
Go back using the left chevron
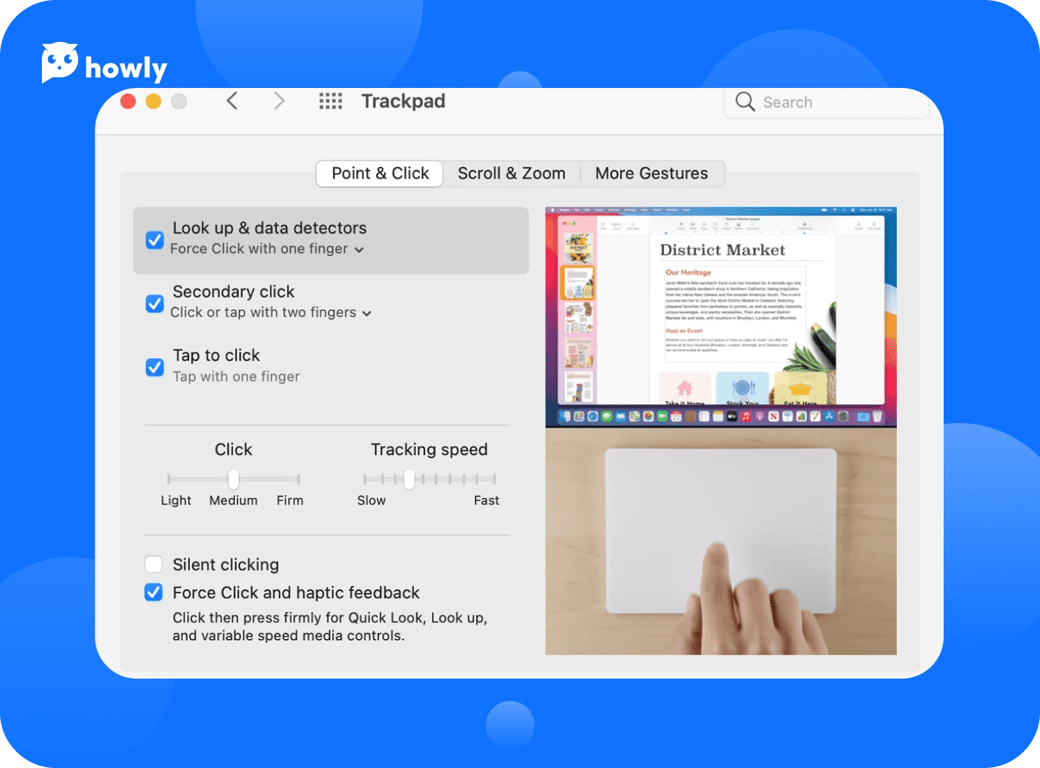tap(232, 101)
